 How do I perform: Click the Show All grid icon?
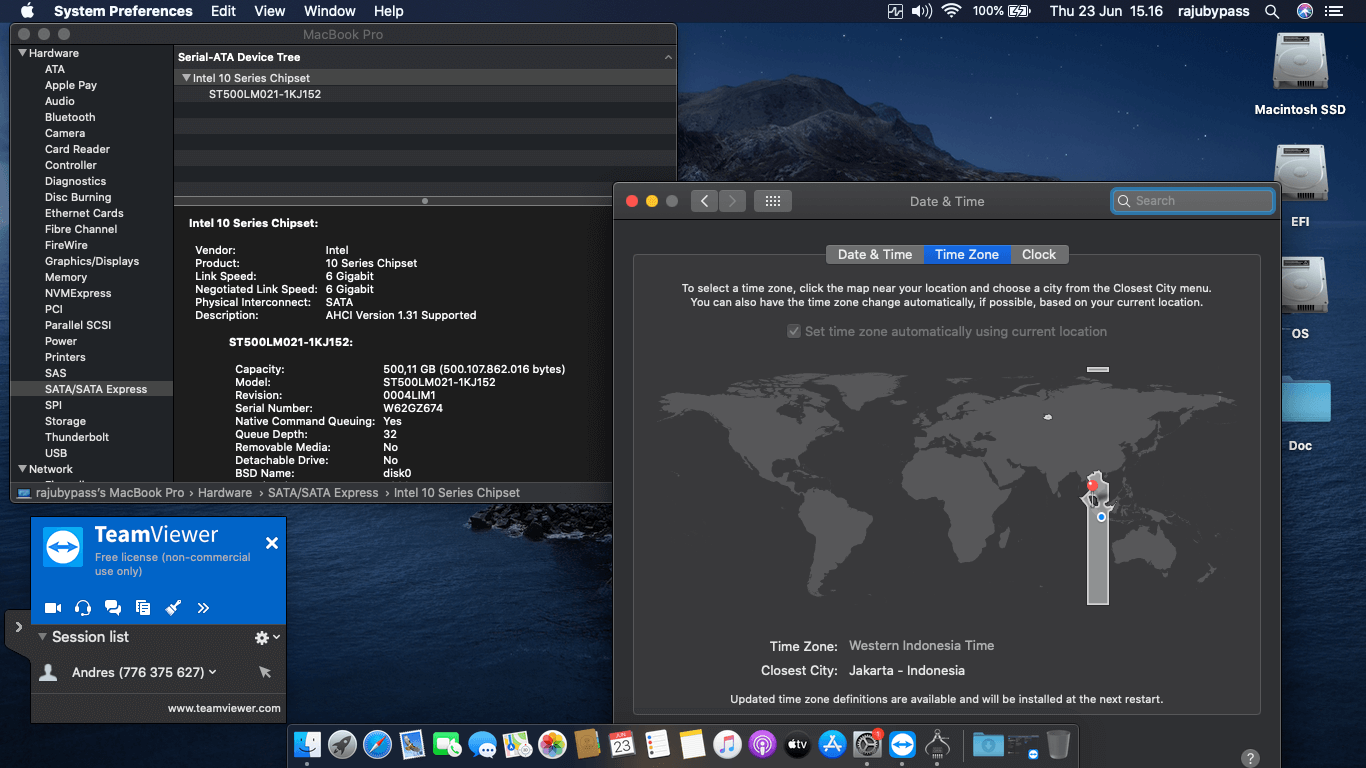click(x=772, y=201)
